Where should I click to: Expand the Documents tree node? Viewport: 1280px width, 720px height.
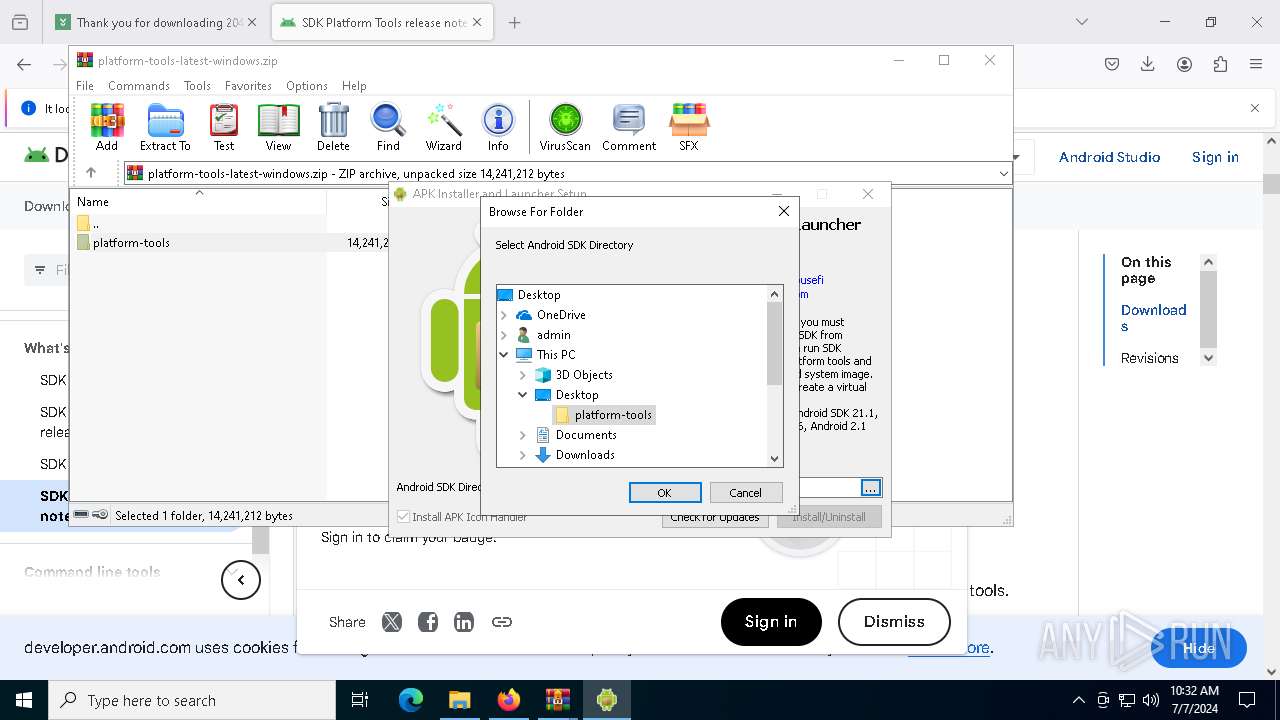pyautogui.click(x=523, y=435)
